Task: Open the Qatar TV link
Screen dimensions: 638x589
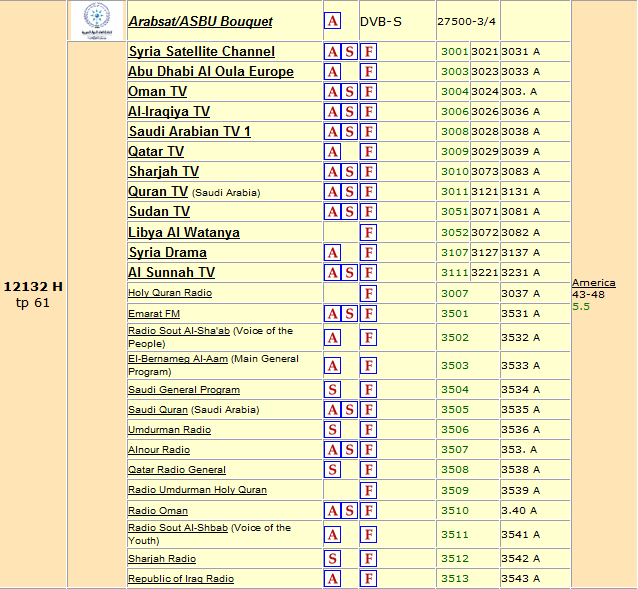Action: point(156,151)
